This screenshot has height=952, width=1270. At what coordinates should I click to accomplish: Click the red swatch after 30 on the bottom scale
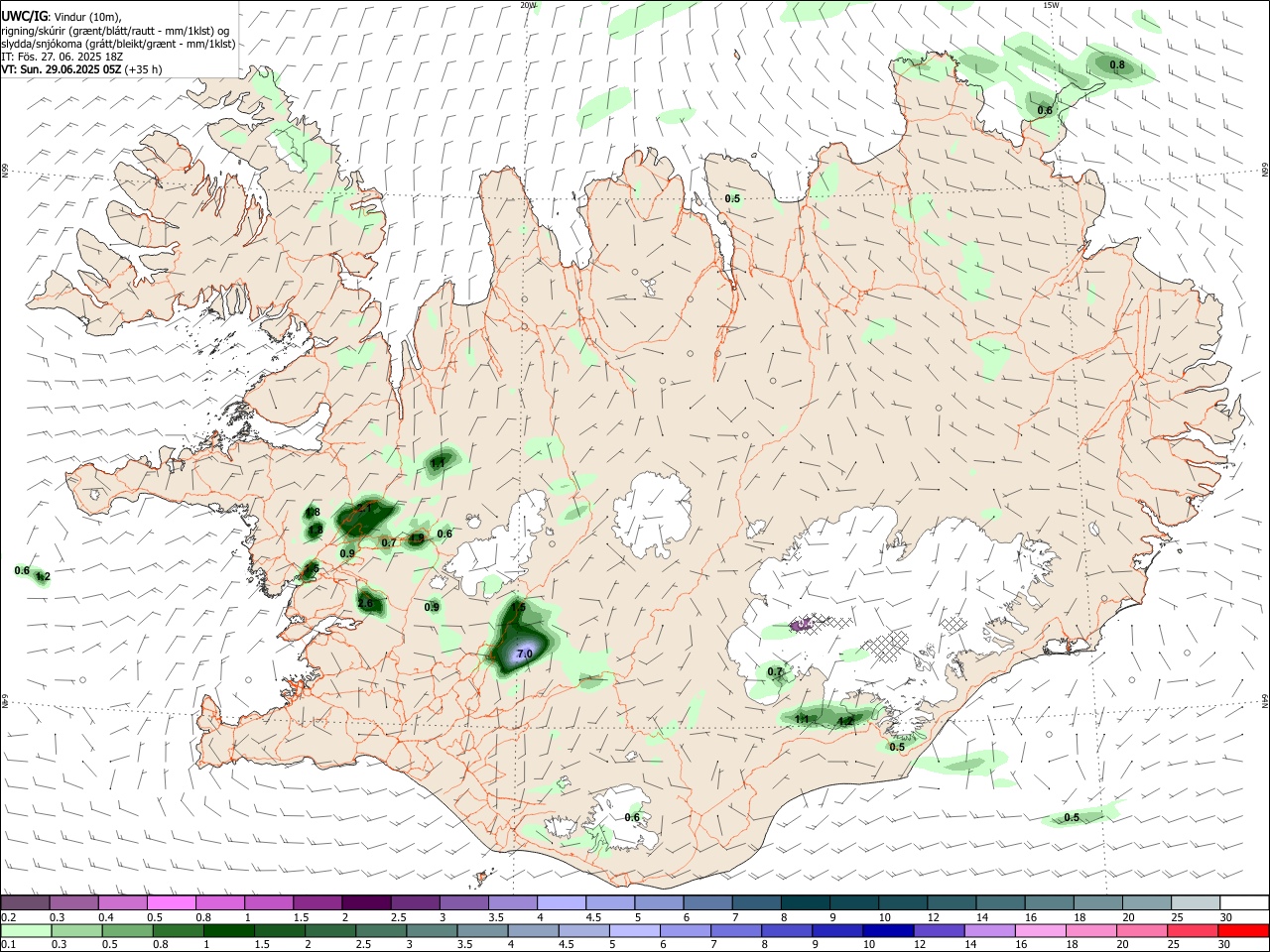[x=1243, y=931]
